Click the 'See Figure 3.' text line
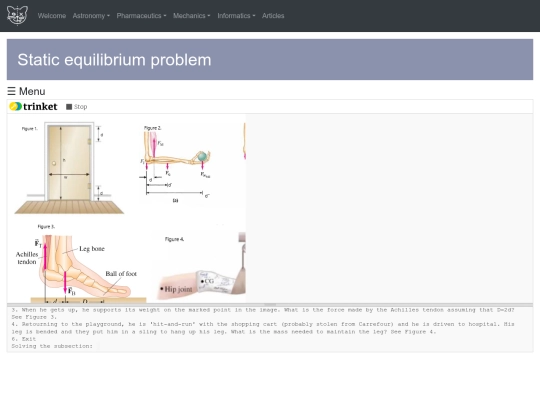Viewport: 540px width, 405px height. click(x=34, y=317)
